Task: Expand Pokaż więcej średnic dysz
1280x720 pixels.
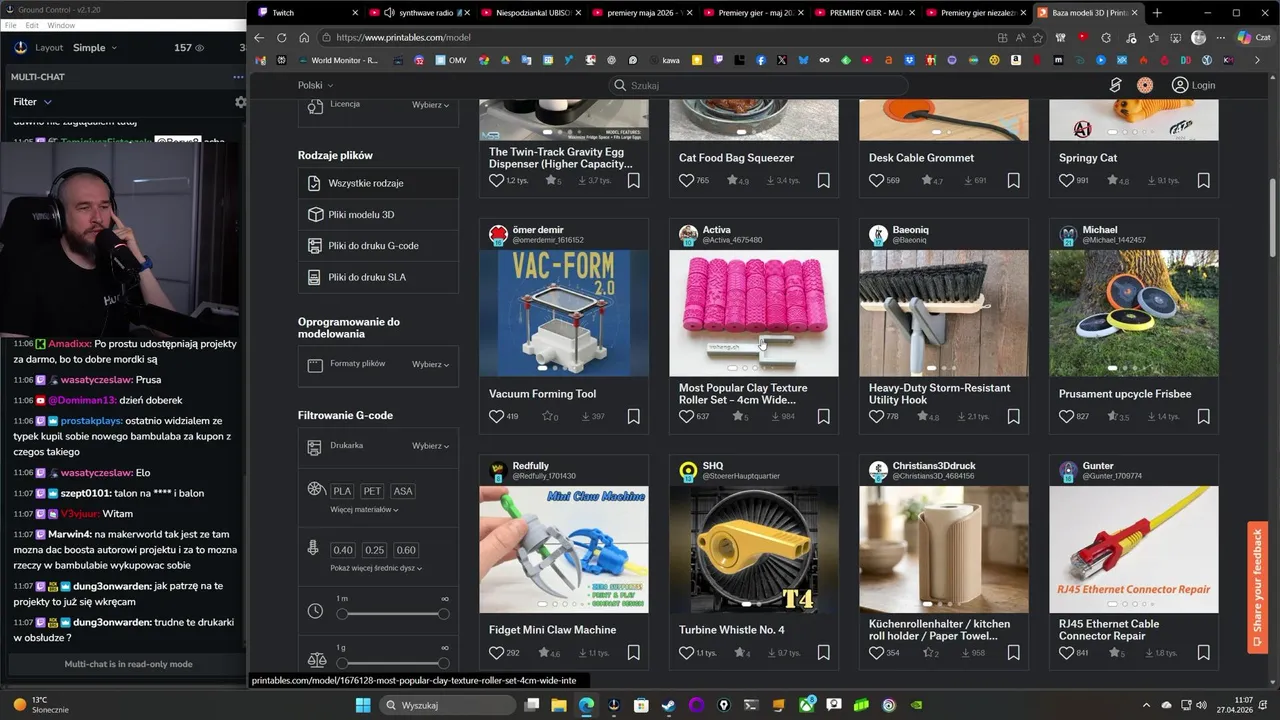Action: click(376, 568)
